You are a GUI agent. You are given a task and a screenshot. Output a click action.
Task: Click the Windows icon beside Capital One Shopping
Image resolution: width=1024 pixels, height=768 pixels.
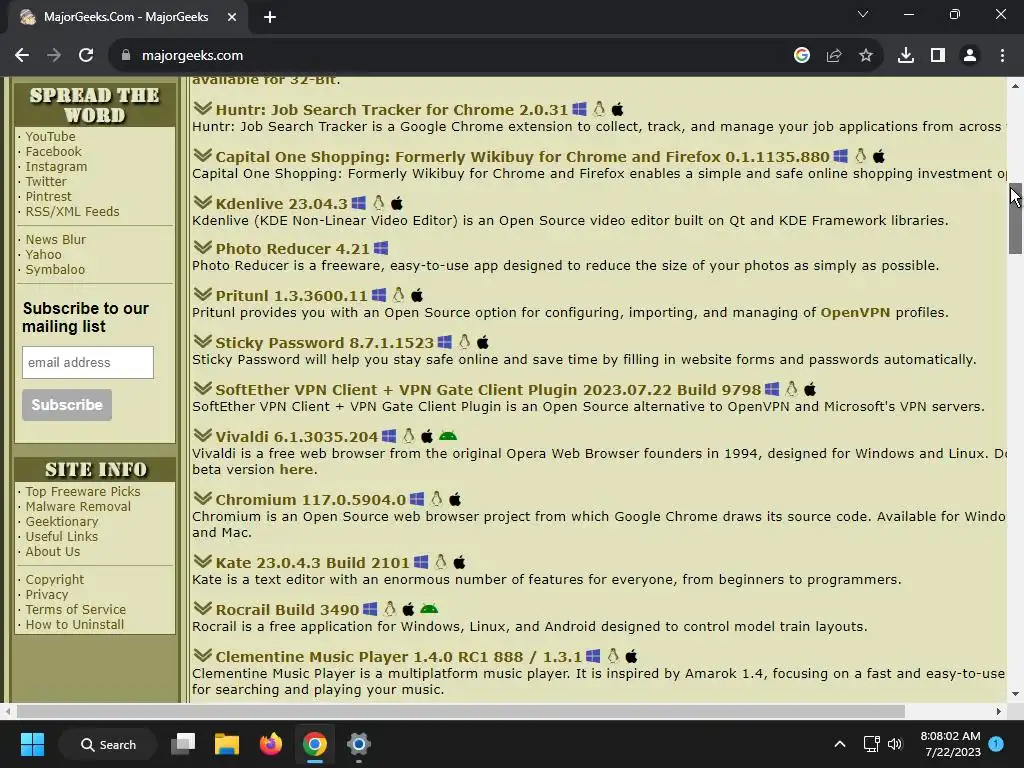[x=840, y=156]
